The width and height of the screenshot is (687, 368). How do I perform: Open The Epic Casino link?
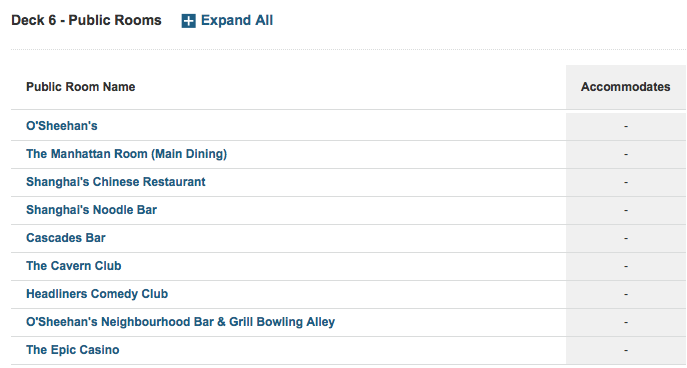73,350
